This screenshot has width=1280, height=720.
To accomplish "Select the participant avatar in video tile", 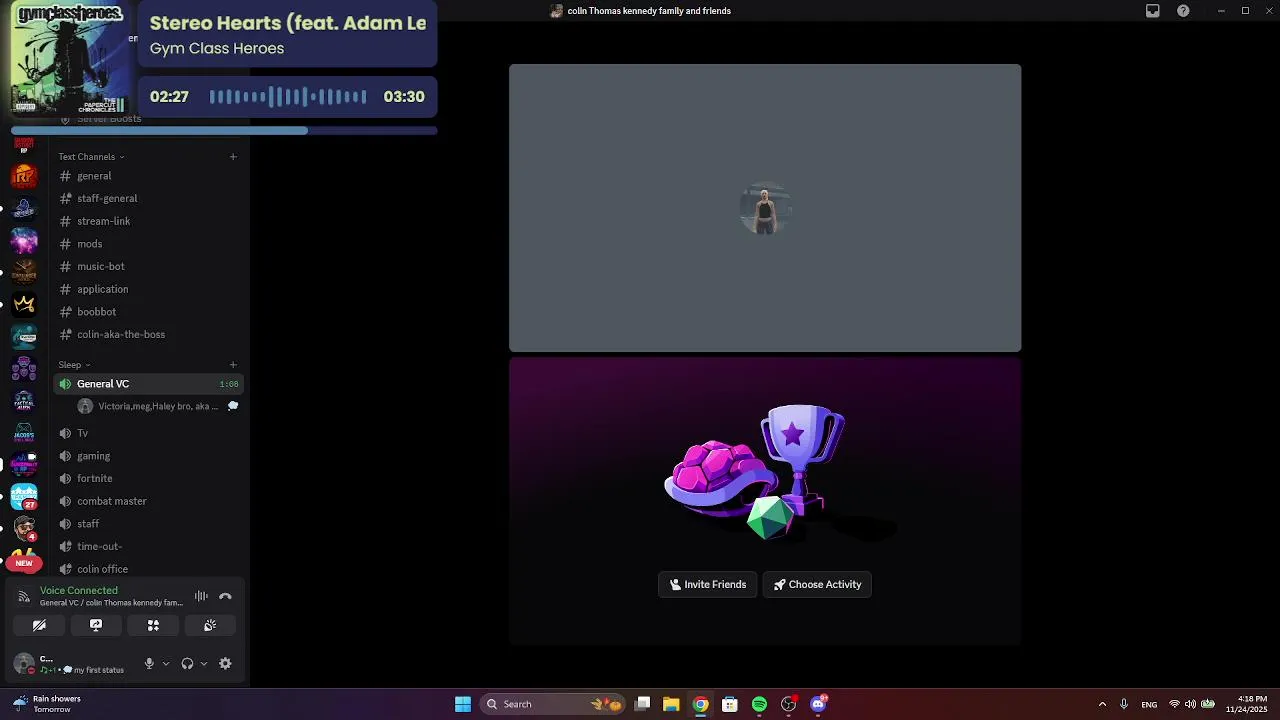I will tap(765, 208).
